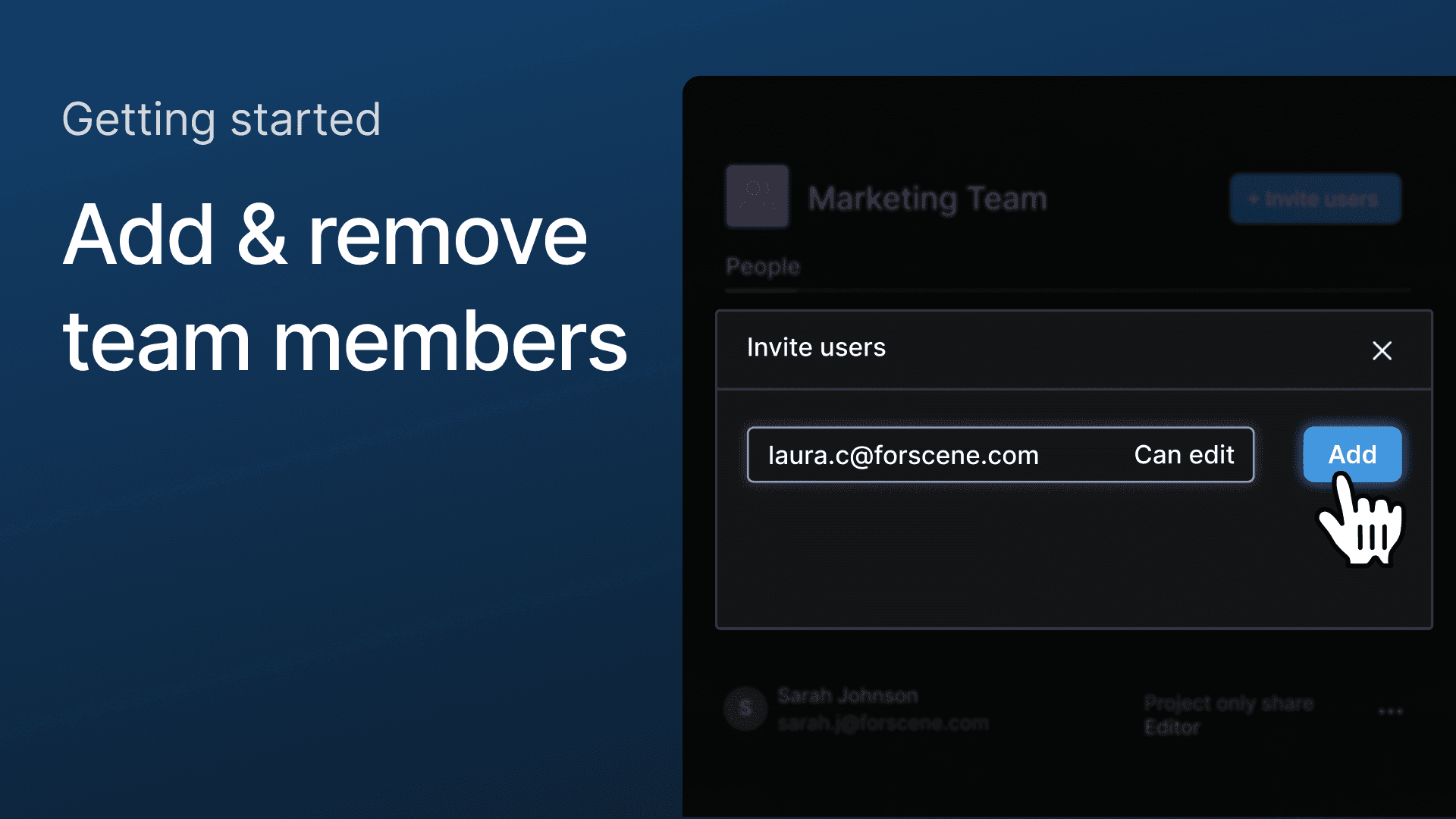Screen dimensions: 1456x819
Task: Click the Marketing Team avatar icon
Action: point(757,196)
